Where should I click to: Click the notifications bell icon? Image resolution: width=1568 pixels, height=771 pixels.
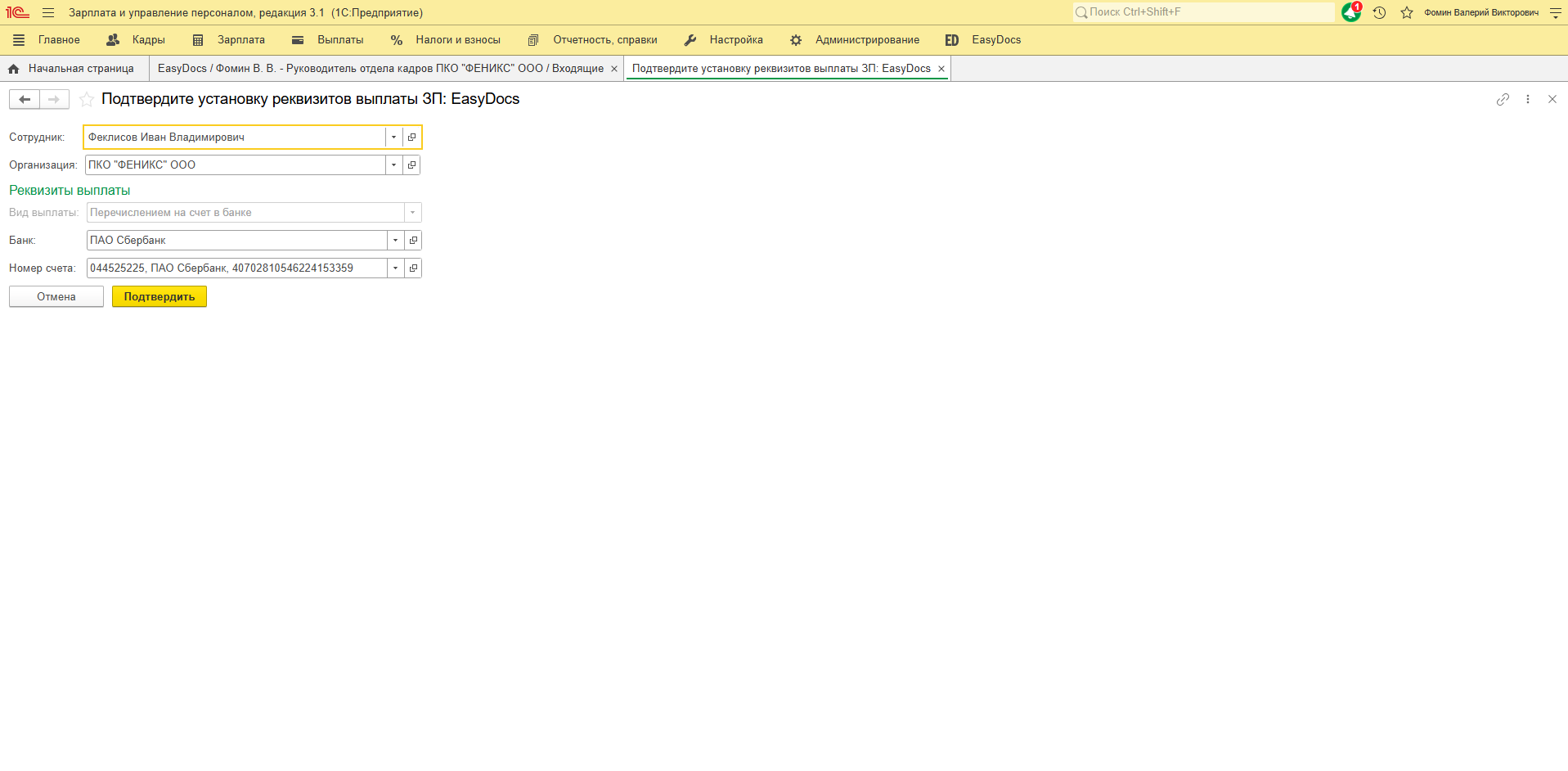point(1350,13)
